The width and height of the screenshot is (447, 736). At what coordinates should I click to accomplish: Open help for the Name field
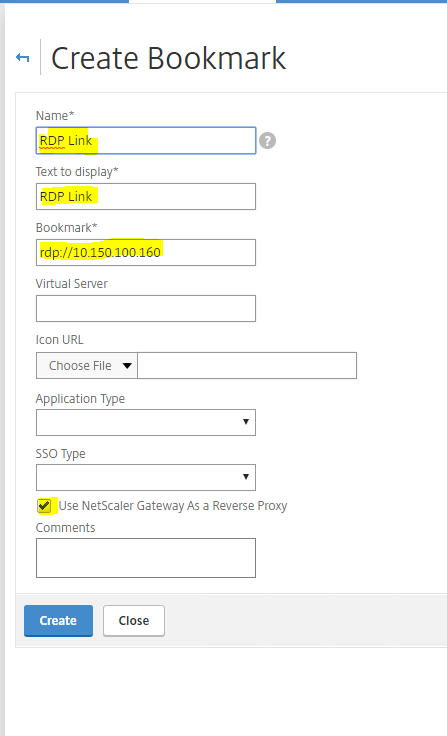(x=268, y=141)
